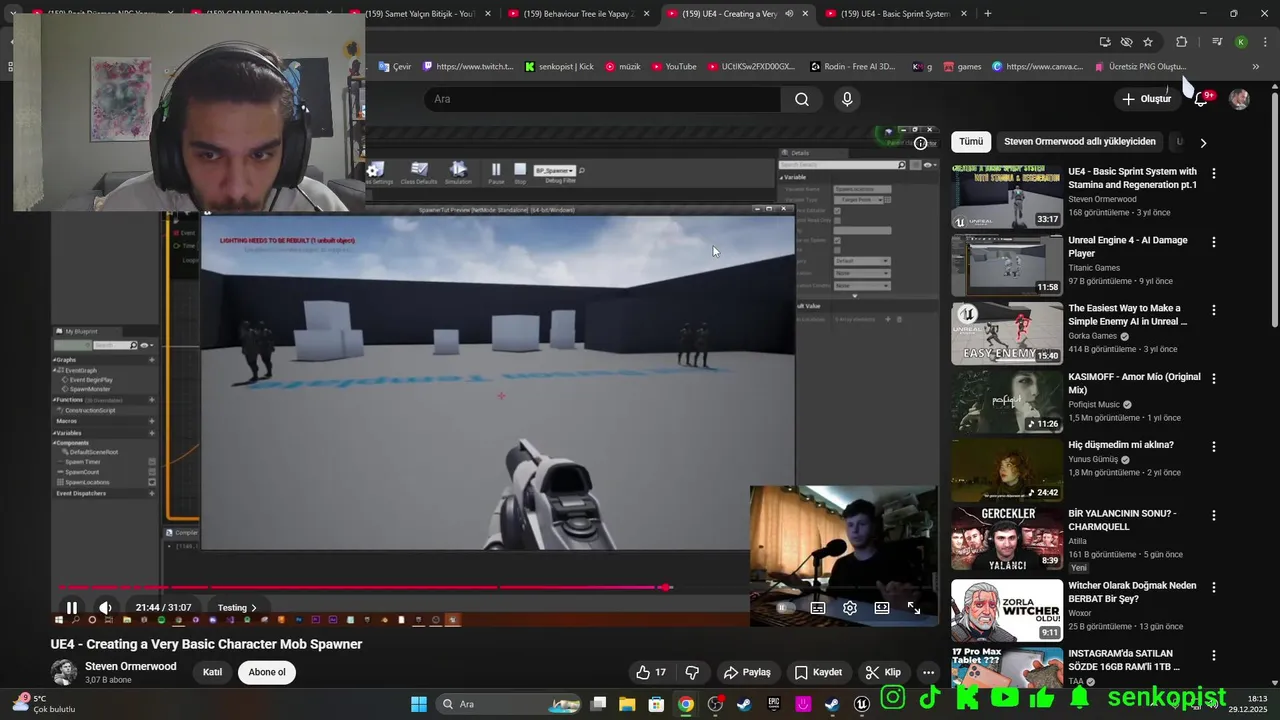
Task: Open the browser extensions puzzle icon
Action: (1182, 42)
